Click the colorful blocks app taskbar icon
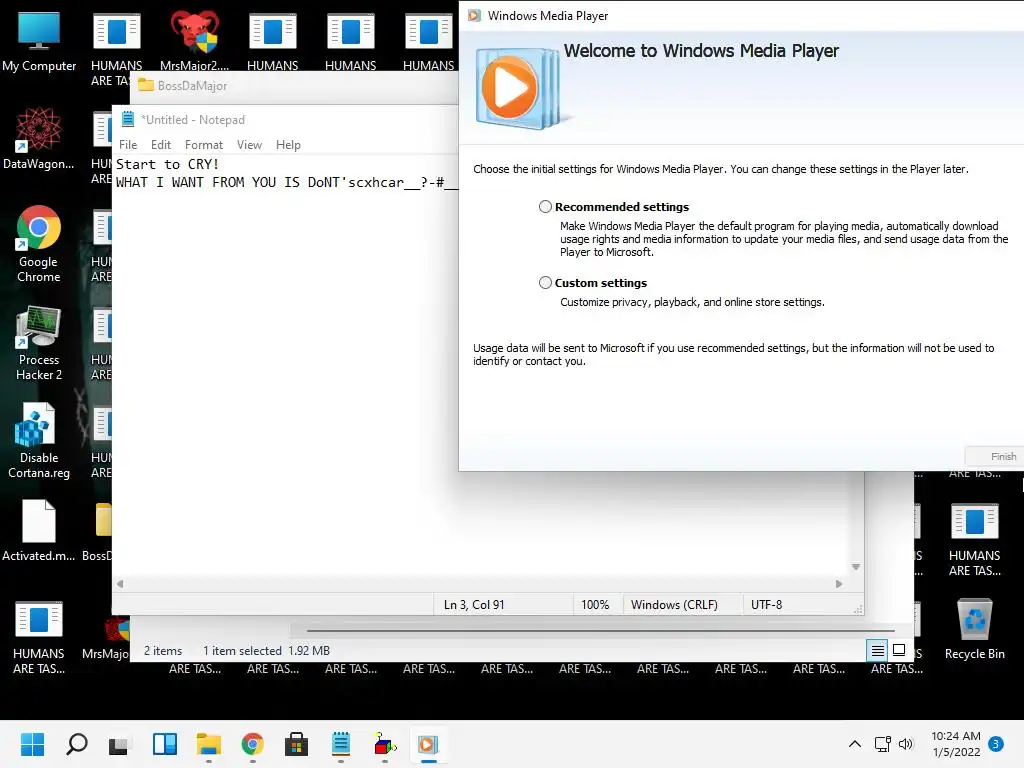This screenshot has height=768, width=1024. pyautogui.click(x=385, y=744)
